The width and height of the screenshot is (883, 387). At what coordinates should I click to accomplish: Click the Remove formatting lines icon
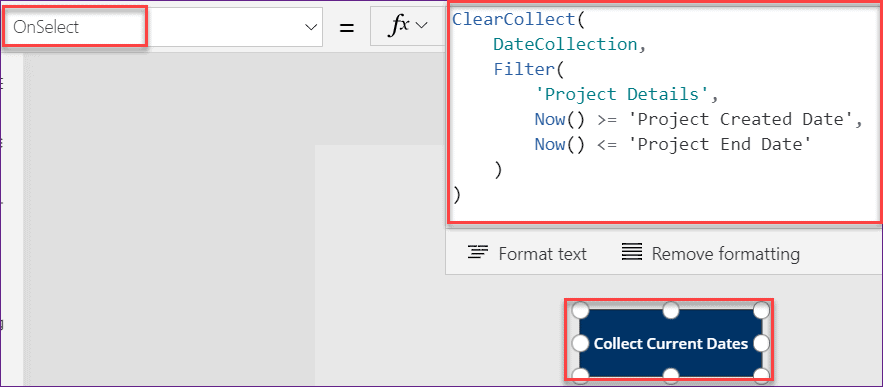(x=632, y=252)
